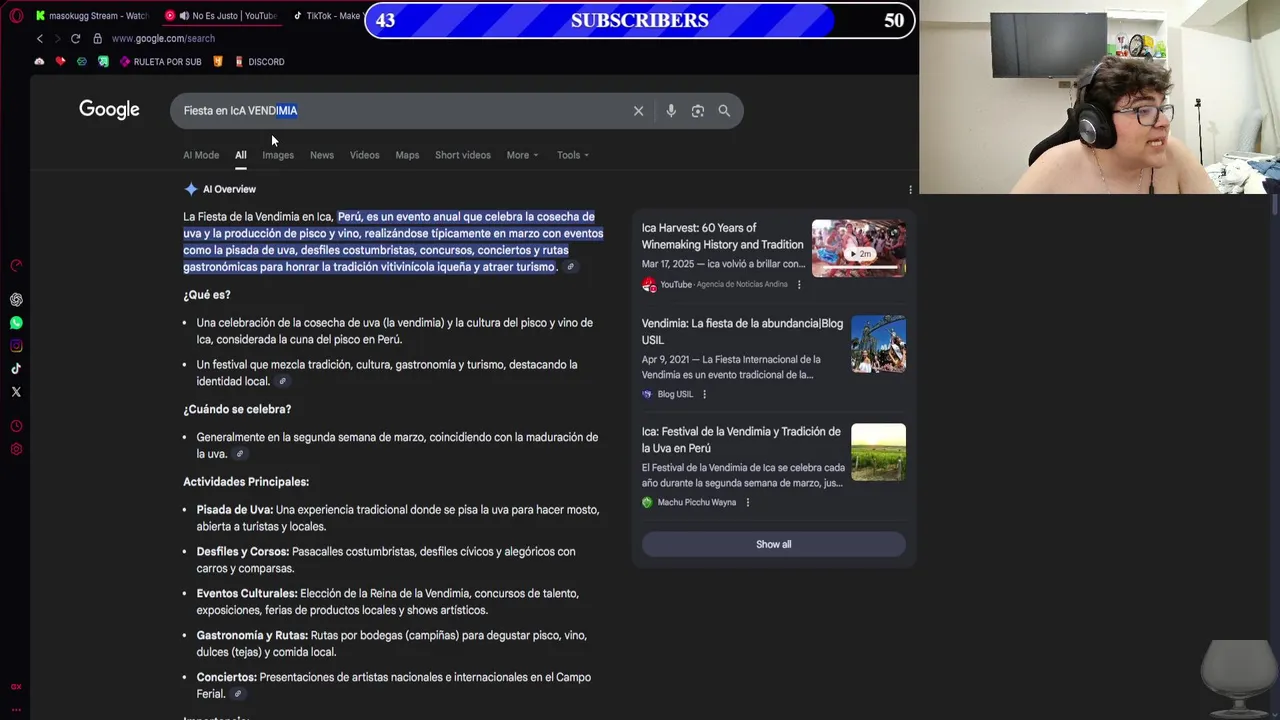Viewport: 1280px width, 720px height.
Task: Click the '¿Cuándo se celebra?' heading
Action: (x=237, y=409)
